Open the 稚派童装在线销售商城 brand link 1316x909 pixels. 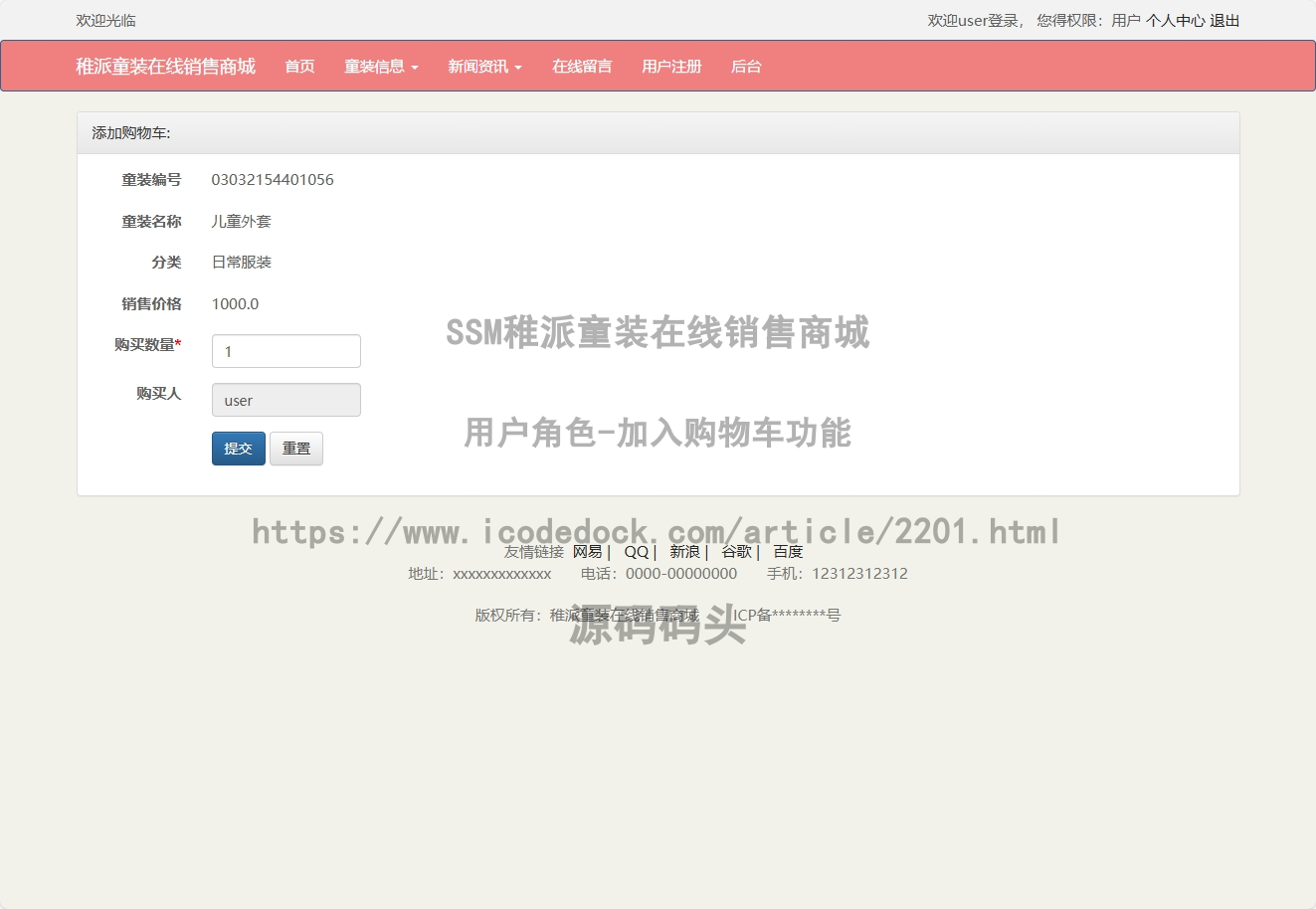point(166,67)
